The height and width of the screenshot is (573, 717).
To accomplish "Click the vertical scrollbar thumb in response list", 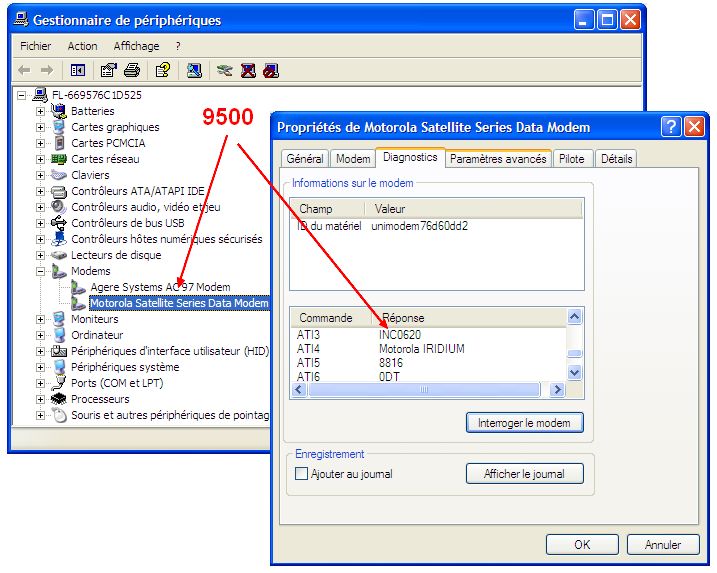I will pyautogui.click(x=574, y=353).
